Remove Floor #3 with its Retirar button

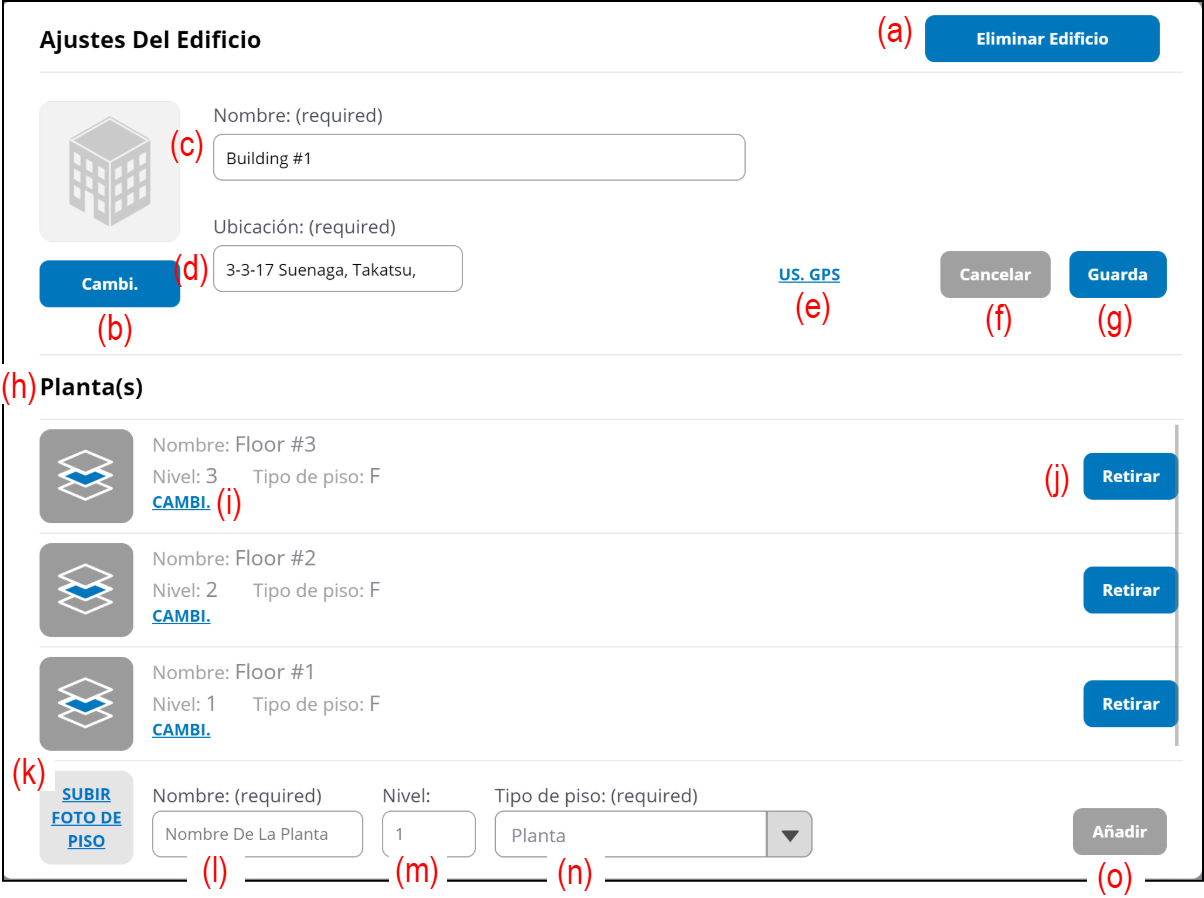(x=1130, y=476)
